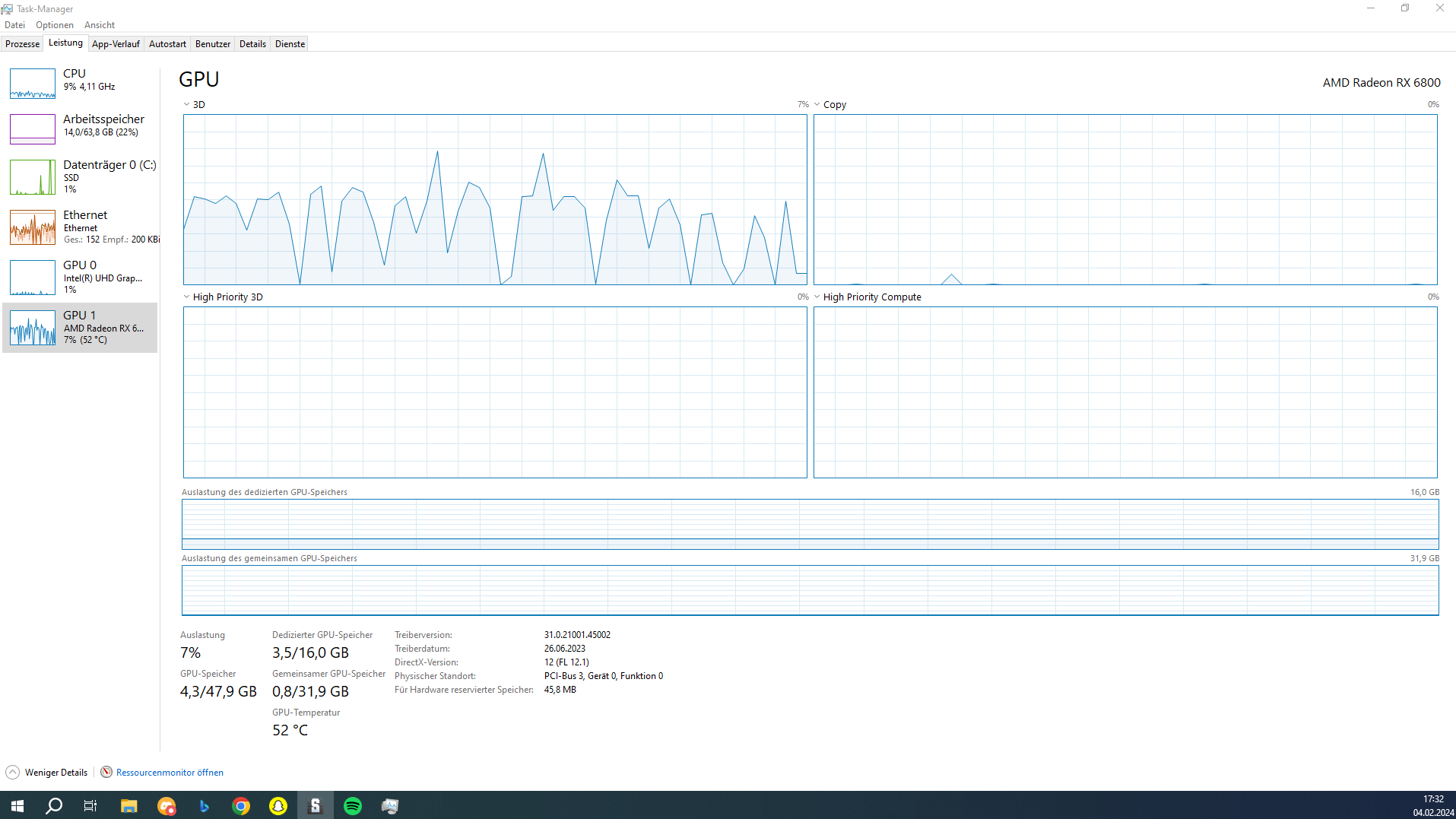Viewport: 1456px width, 819px height.
Task: Select the Arbeitsspeicher graph thumbnail
Action: click(x=33, y=129)
